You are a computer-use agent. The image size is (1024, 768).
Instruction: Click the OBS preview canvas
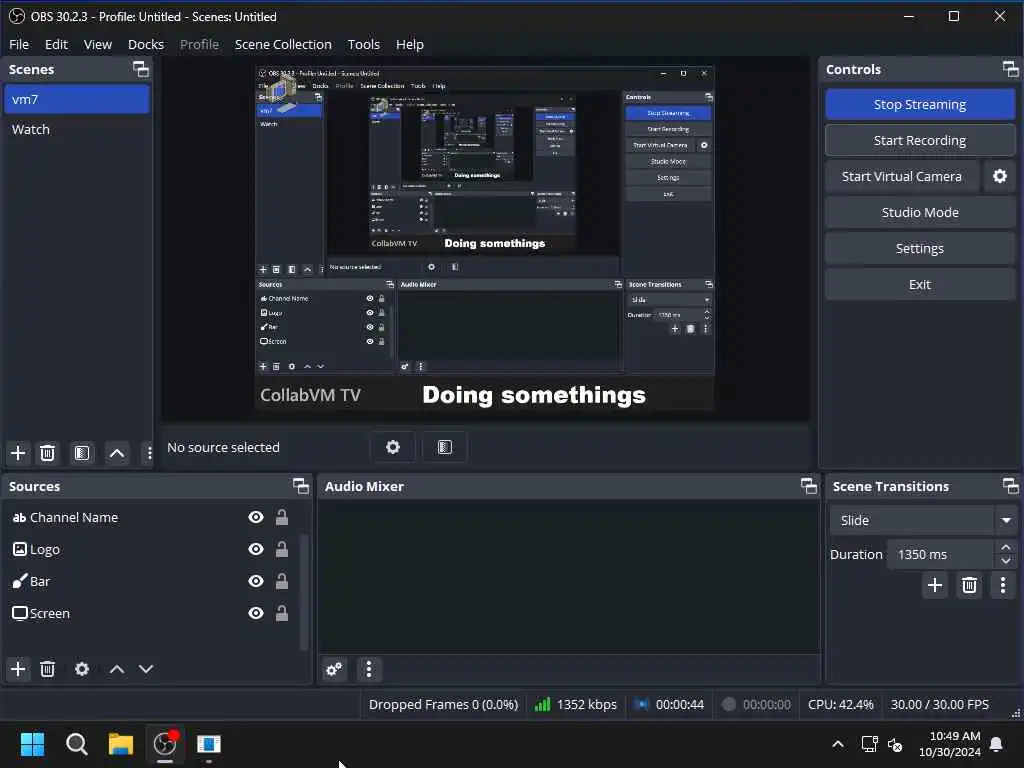[x=485, y=238]
